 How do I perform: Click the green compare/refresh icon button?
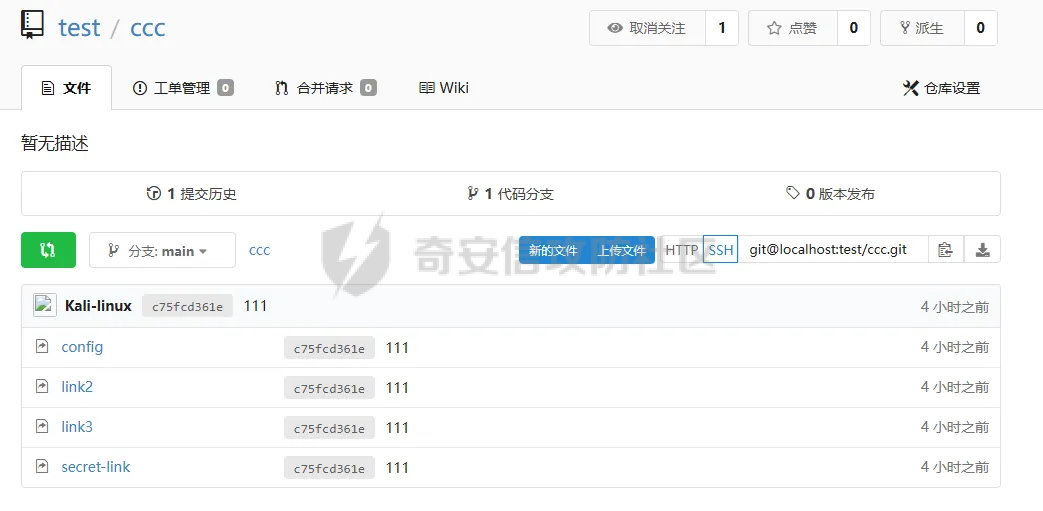[48, 250]
